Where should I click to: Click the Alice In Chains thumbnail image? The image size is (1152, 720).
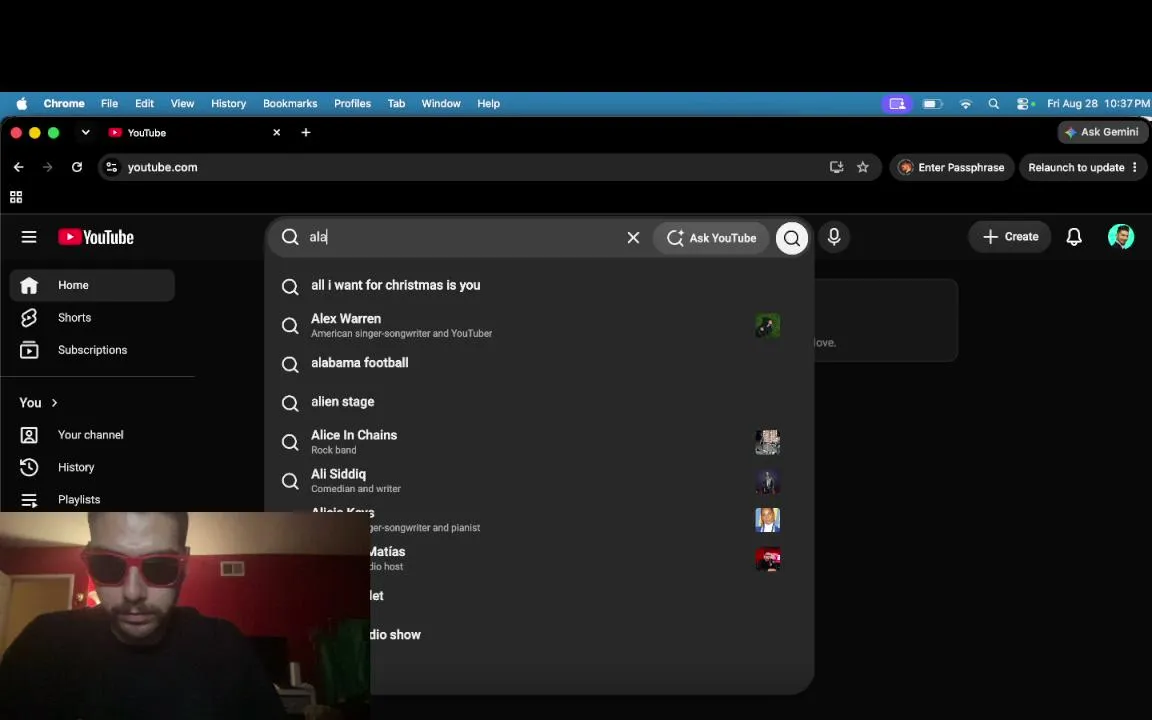(x=767, y=442)
